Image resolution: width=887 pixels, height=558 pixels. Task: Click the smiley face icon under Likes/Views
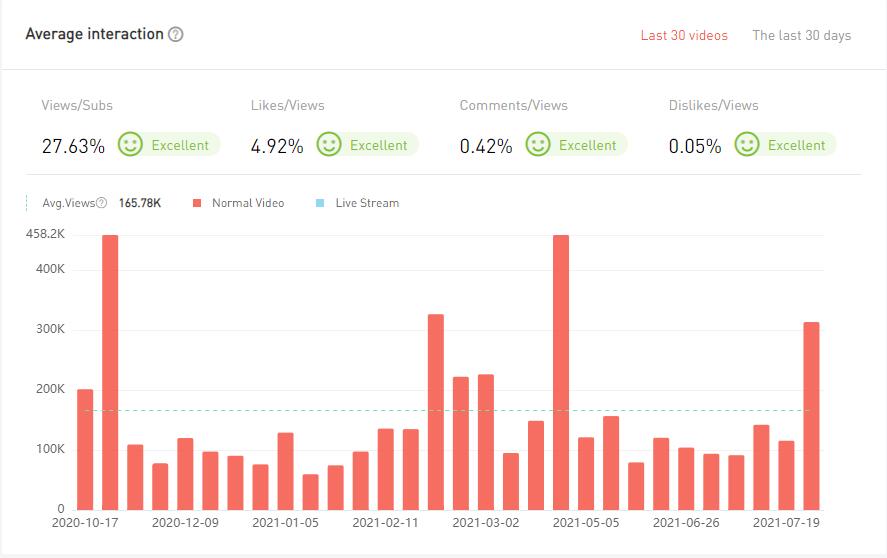pos(329,145)
